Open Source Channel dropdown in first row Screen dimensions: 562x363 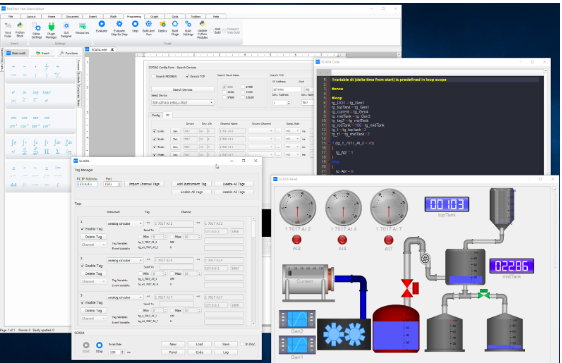pyautogui.click(x=261, y=131)
